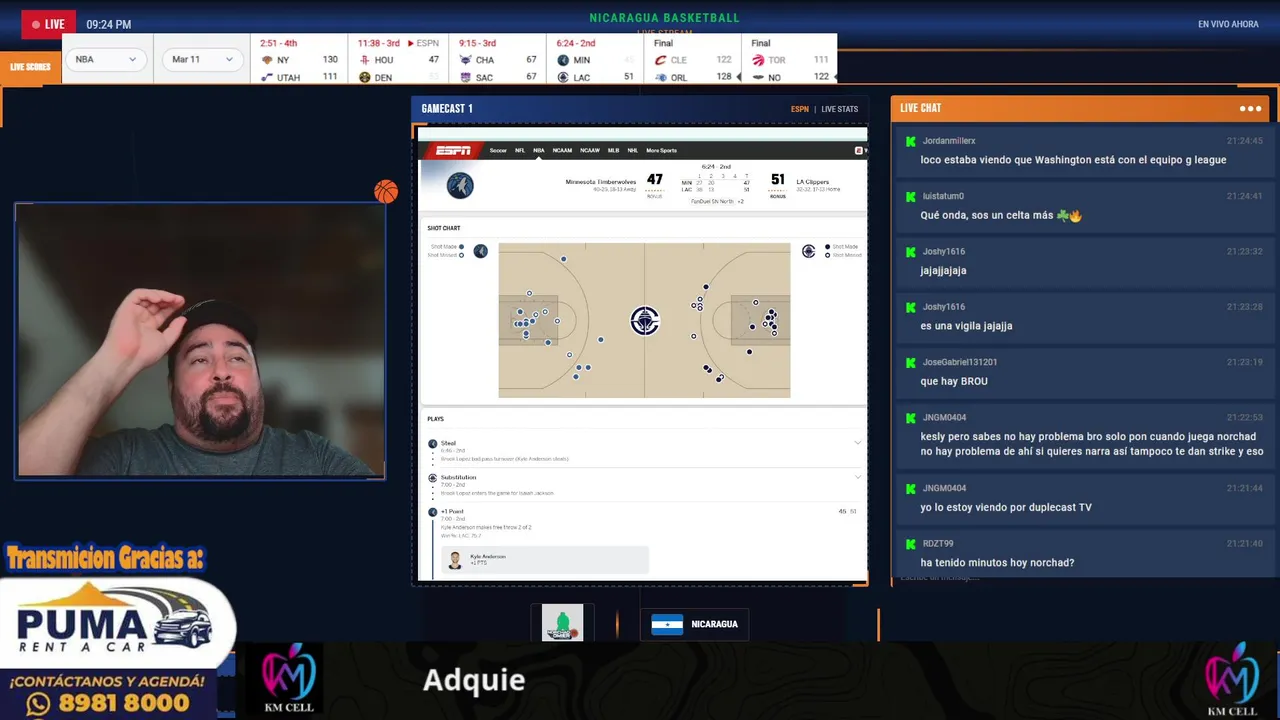Click the Clippers logo beside shot chart

pyautogui.click(x=808, y=251)
